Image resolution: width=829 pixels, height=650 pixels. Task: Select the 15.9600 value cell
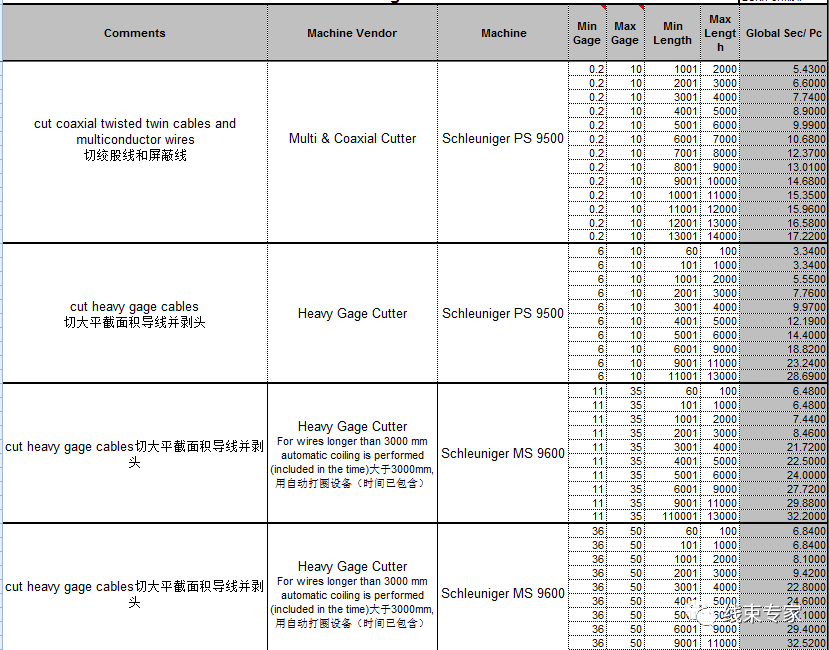point(784,209)
